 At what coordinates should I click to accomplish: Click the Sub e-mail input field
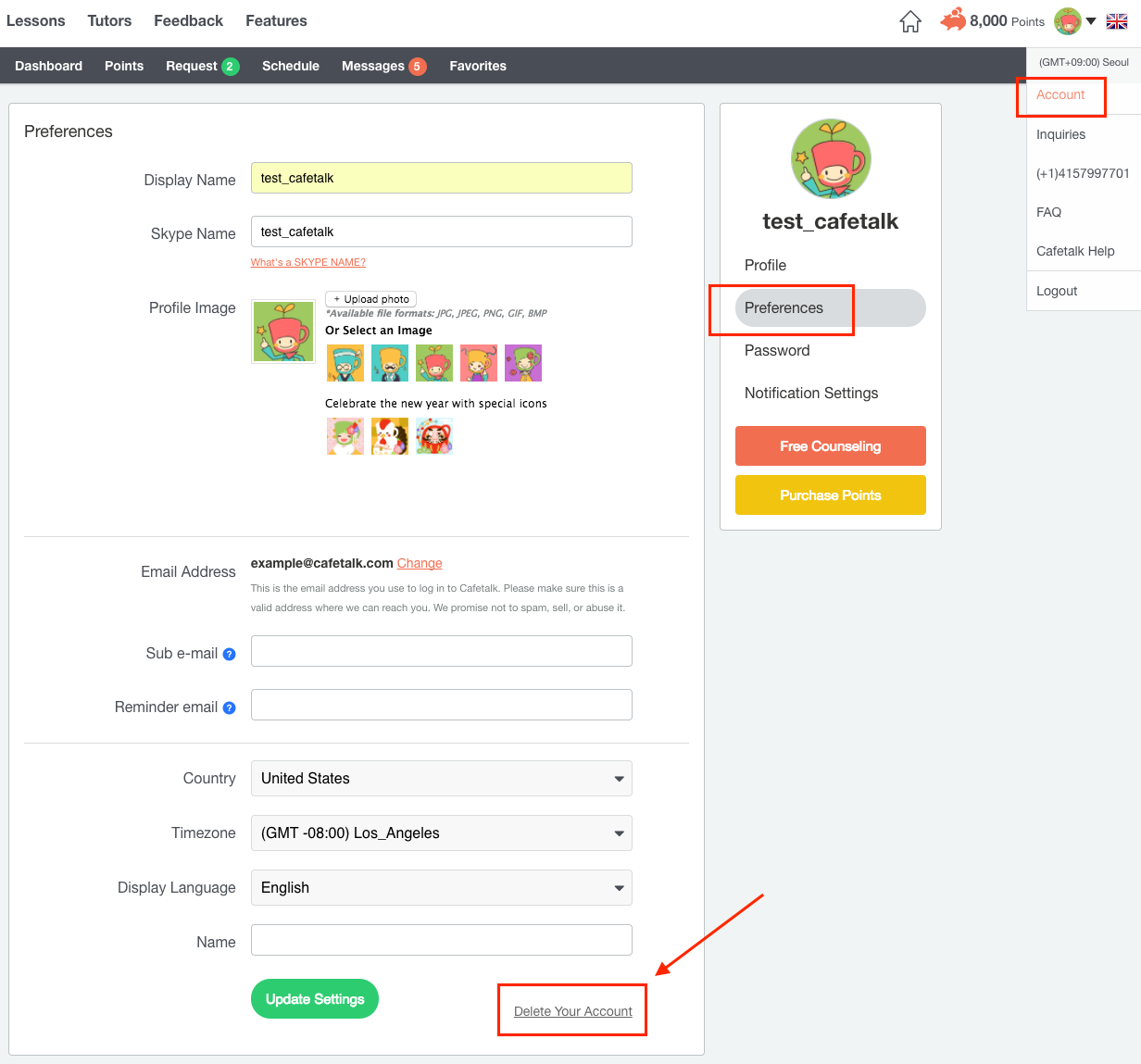pos(442,651)
